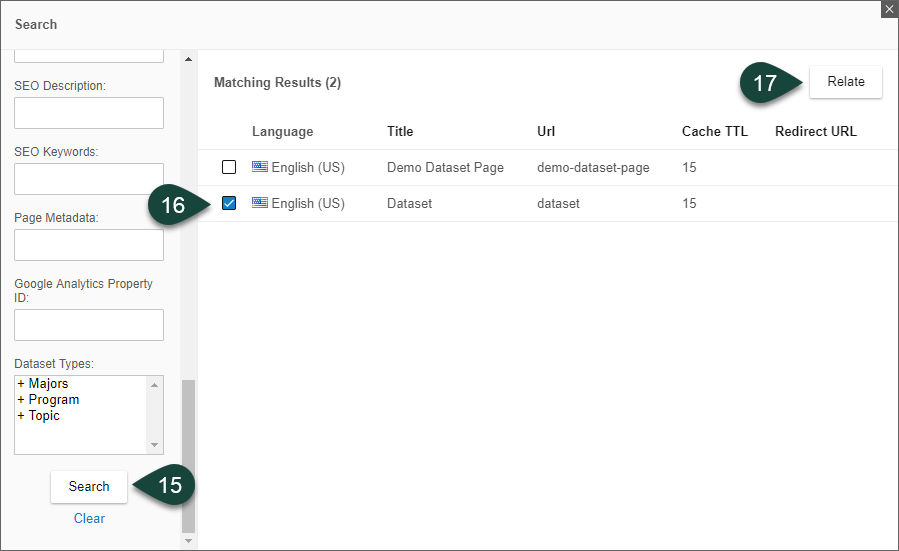
Task: Expand the Topic dataset type
Action: click(21, 416)
